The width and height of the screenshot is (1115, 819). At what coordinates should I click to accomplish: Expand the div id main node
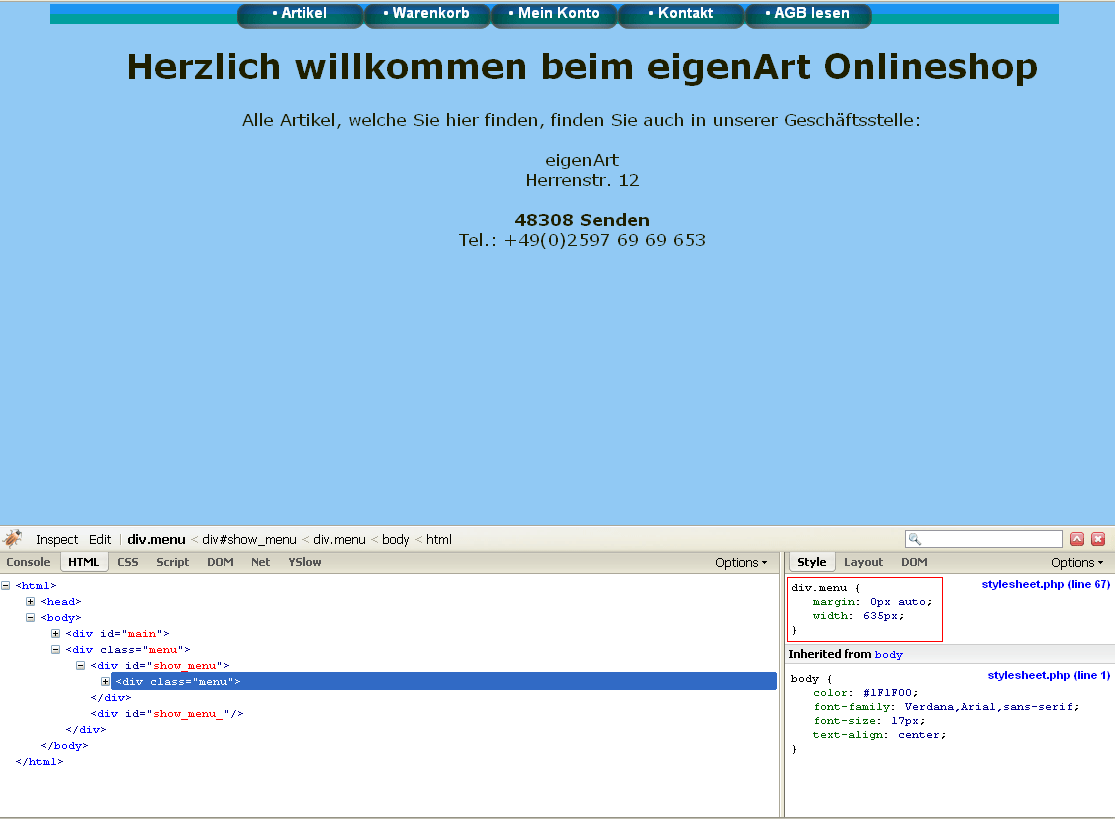pos(55,634)
